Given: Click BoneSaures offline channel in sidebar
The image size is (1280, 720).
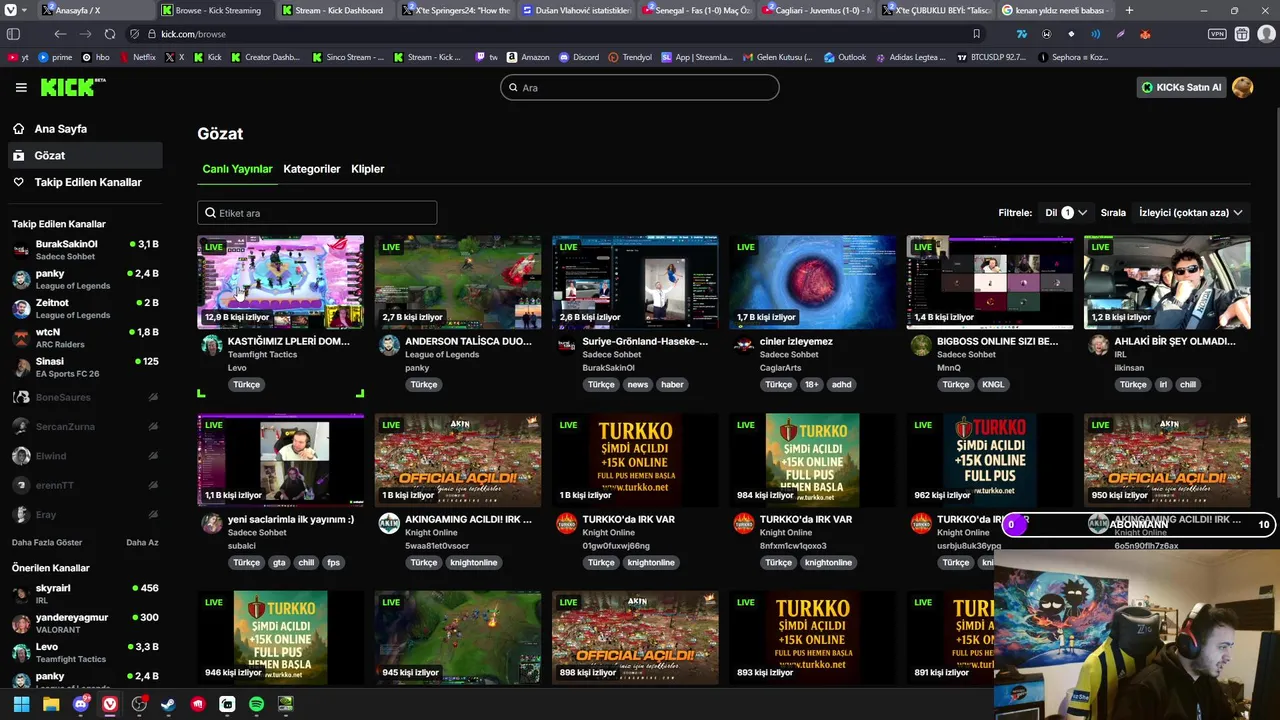Looking at the screenshot, I should pos(84,397).
